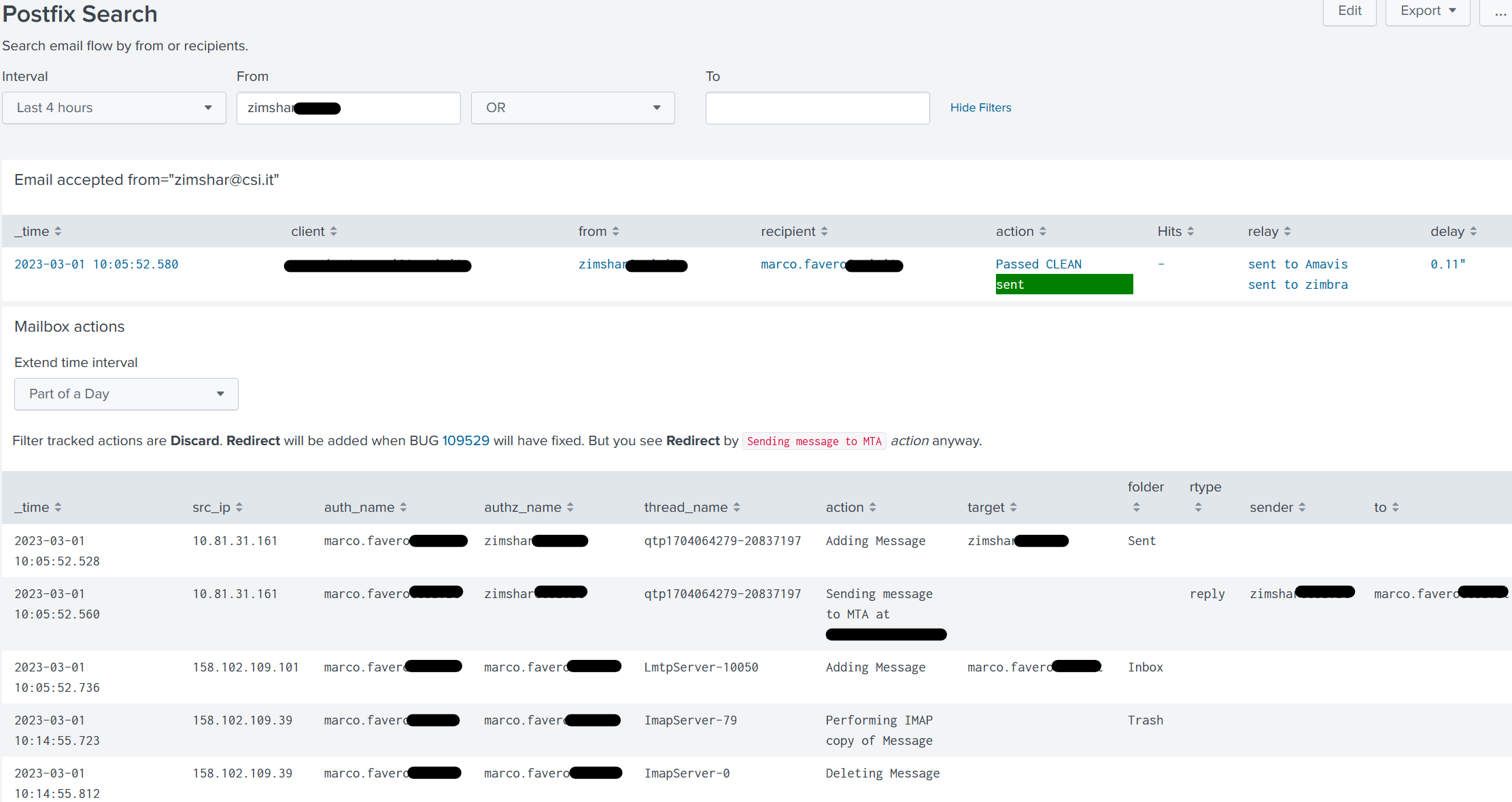The width and height of the screenshot is (1512, 802).
Task: Click the 'Deleting Message' action cell
Action: pyautogui.click(x=882, y=773)
